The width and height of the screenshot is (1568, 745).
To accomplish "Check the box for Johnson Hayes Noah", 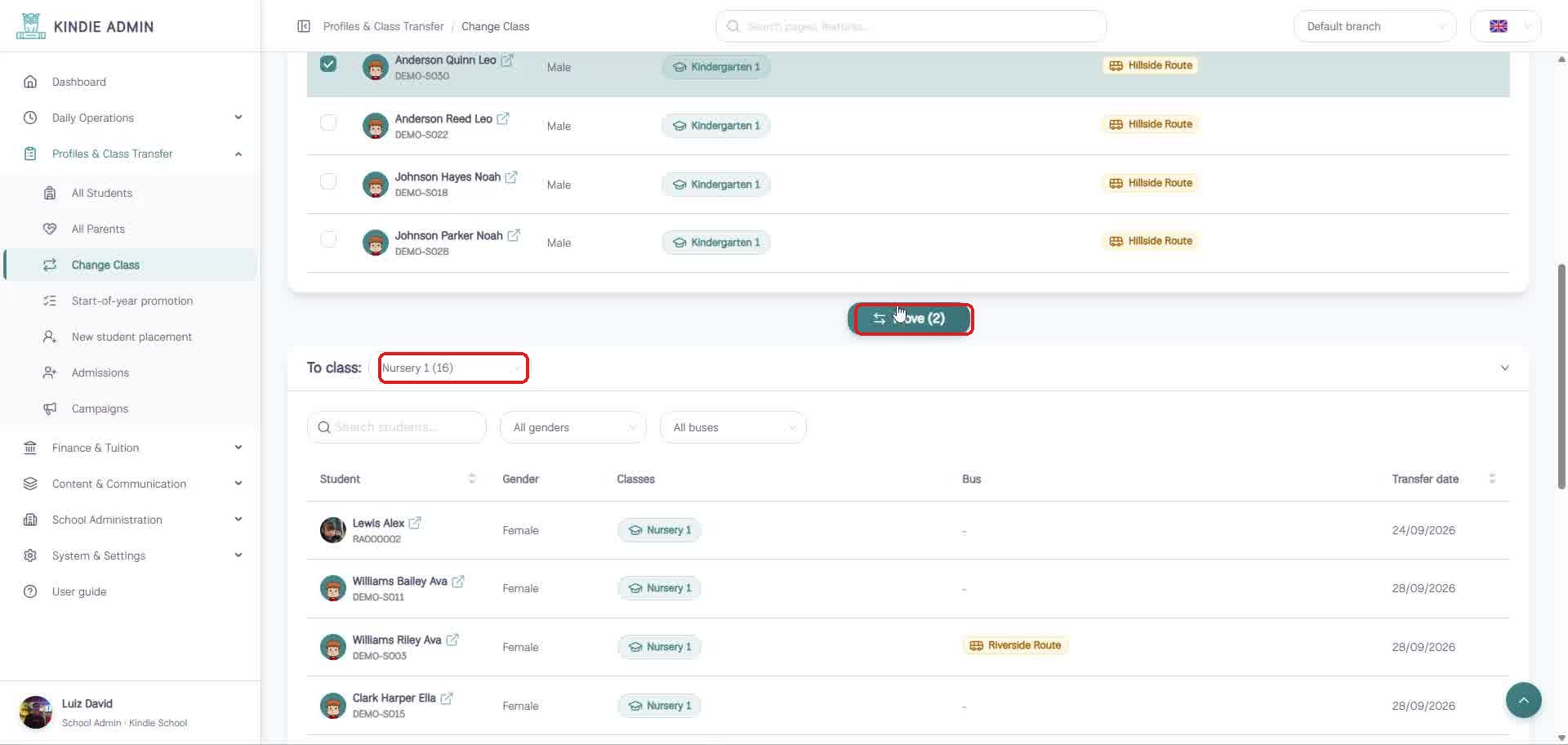I will [328, 181].
